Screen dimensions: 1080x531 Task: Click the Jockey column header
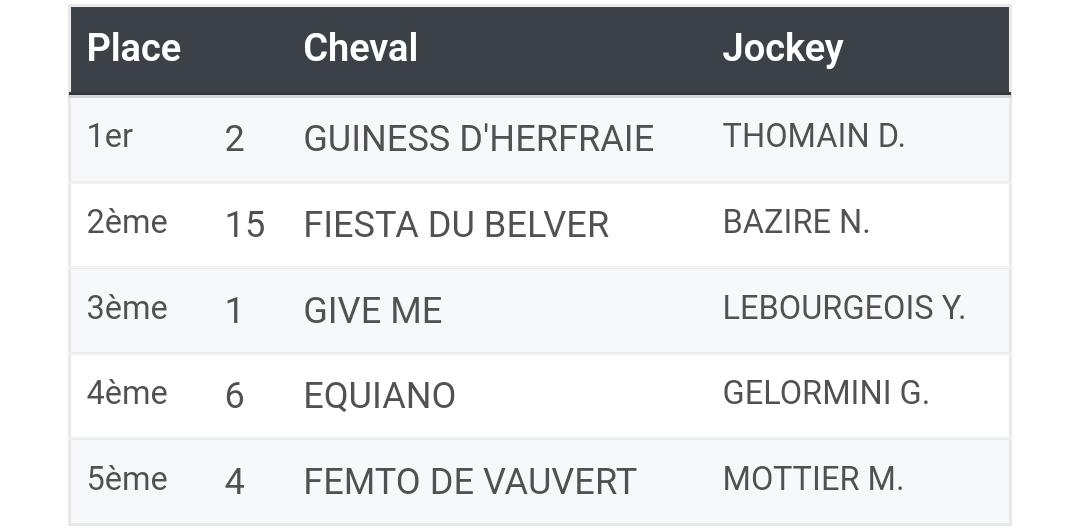tap(782, 49)
